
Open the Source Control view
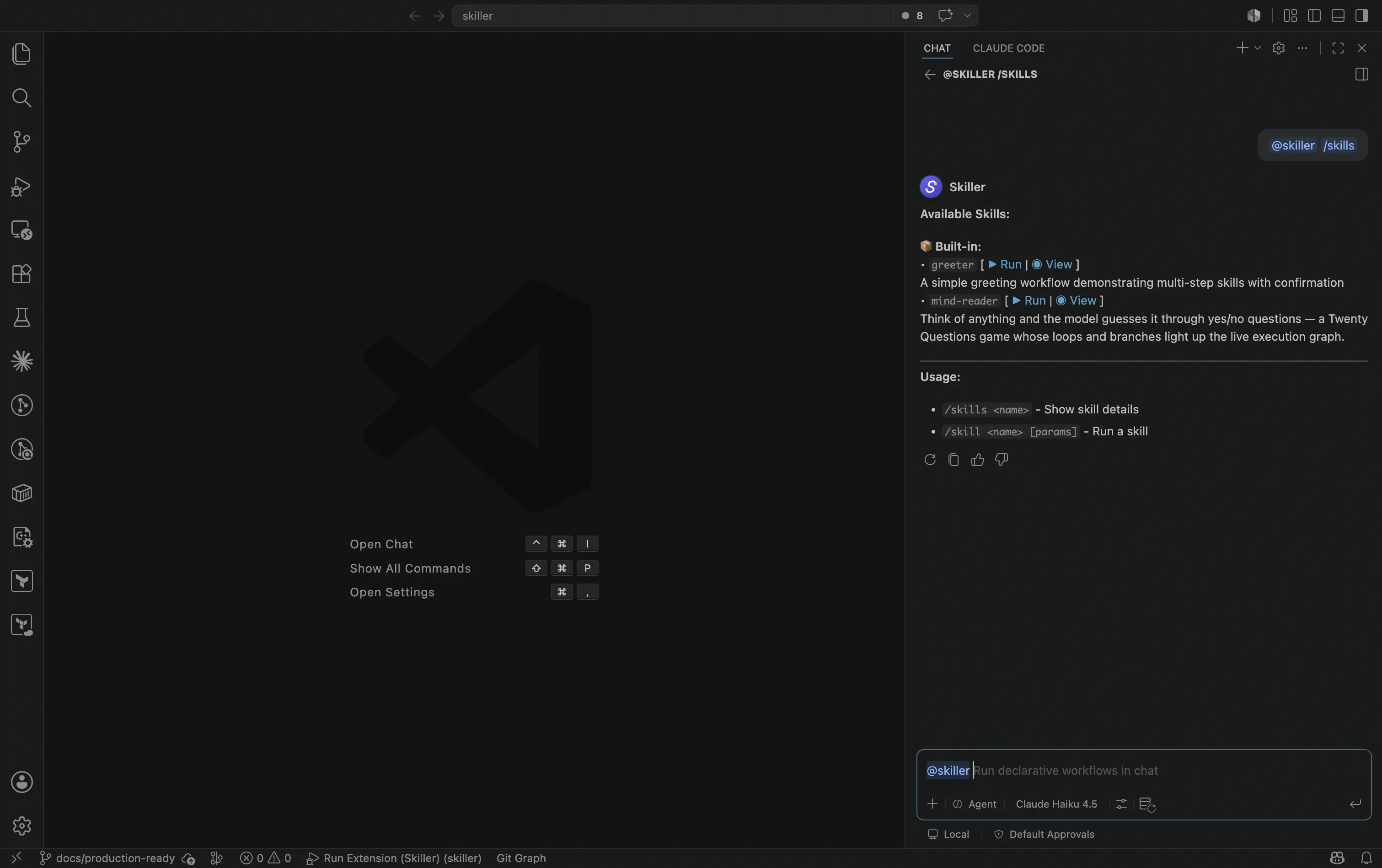click(21, 141)
